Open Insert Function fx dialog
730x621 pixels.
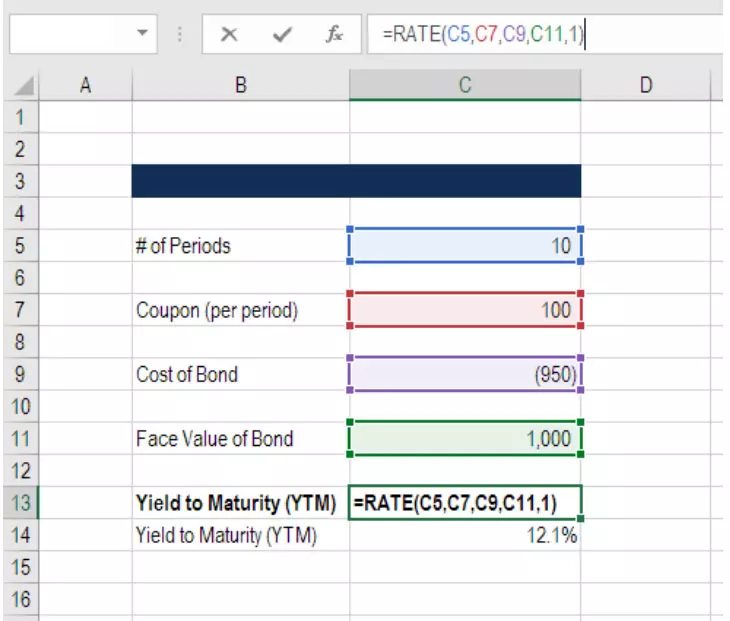tap(334, 34)
